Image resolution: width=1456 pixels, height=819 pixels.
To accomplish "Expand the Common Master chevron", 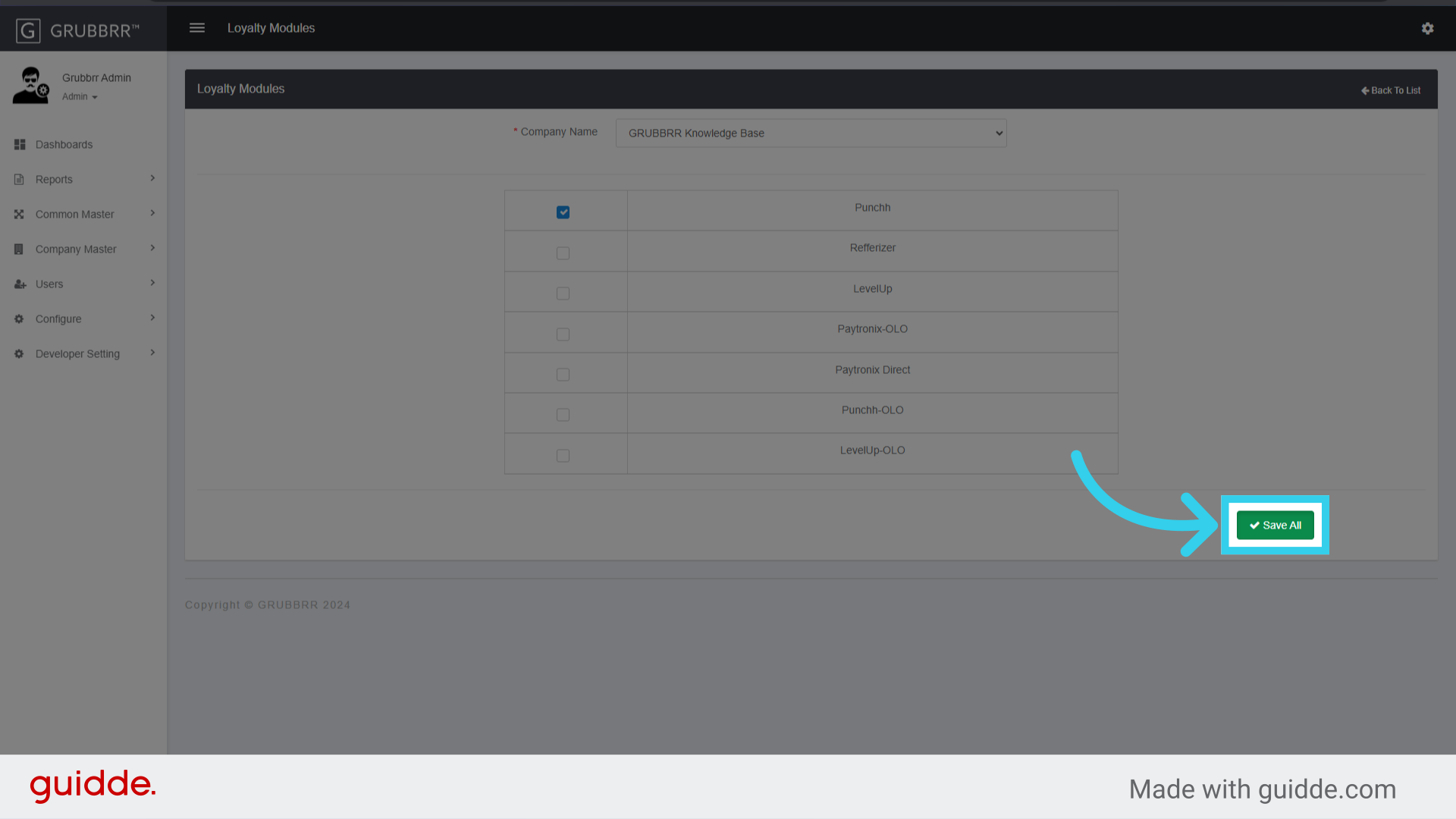I will pos(152,213).
